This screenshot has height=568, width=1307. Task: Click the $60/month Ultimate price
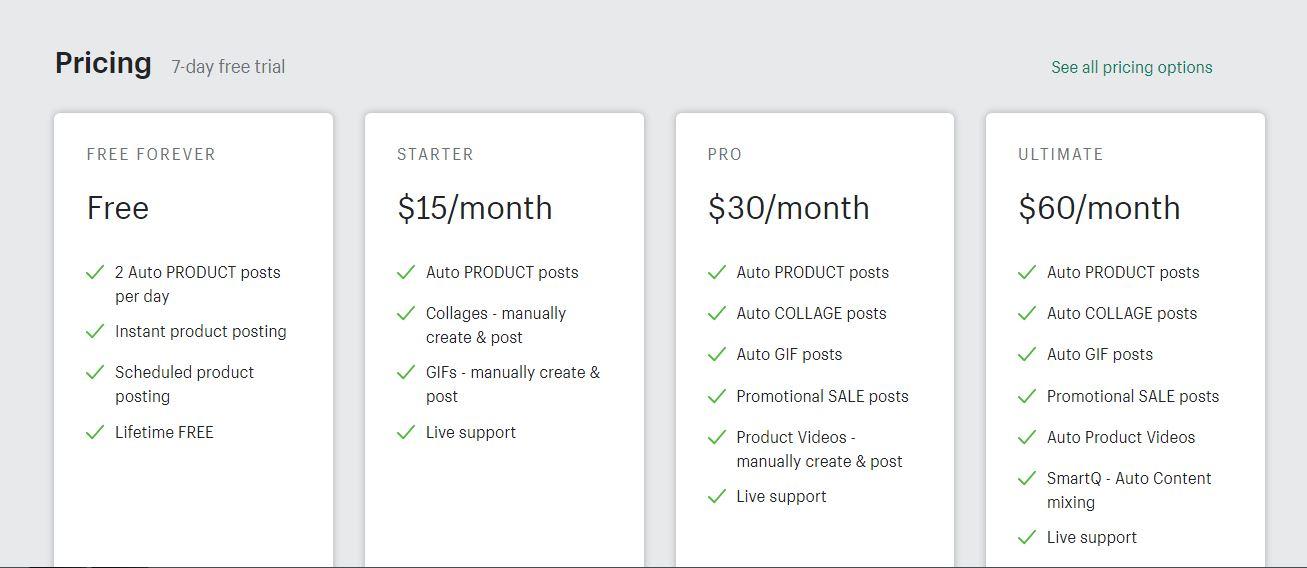pos(1099,208)
